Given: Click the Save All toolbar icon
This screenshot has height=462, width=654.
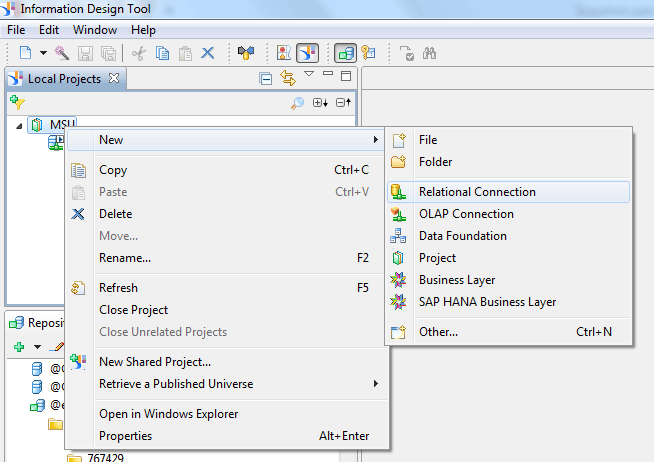Looking at the screenshot, I should click(x=108, y=53).
